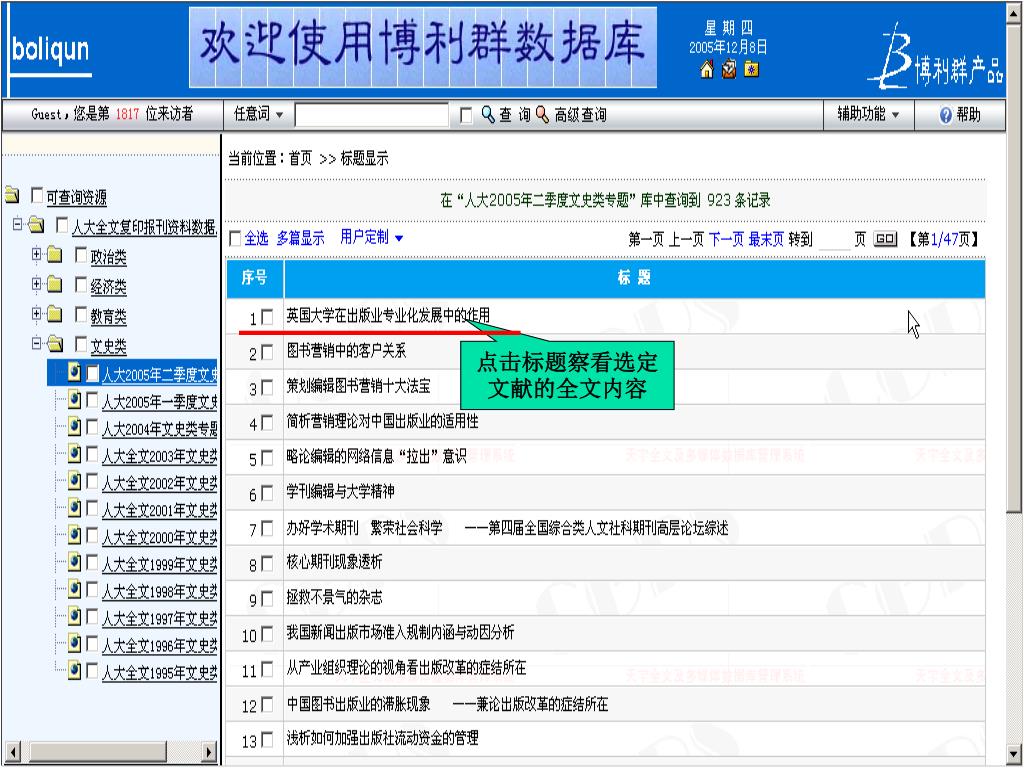Click the database icon of 人大全文1995年文史
Screen dimensions: 1024x768
pos(74,670)
